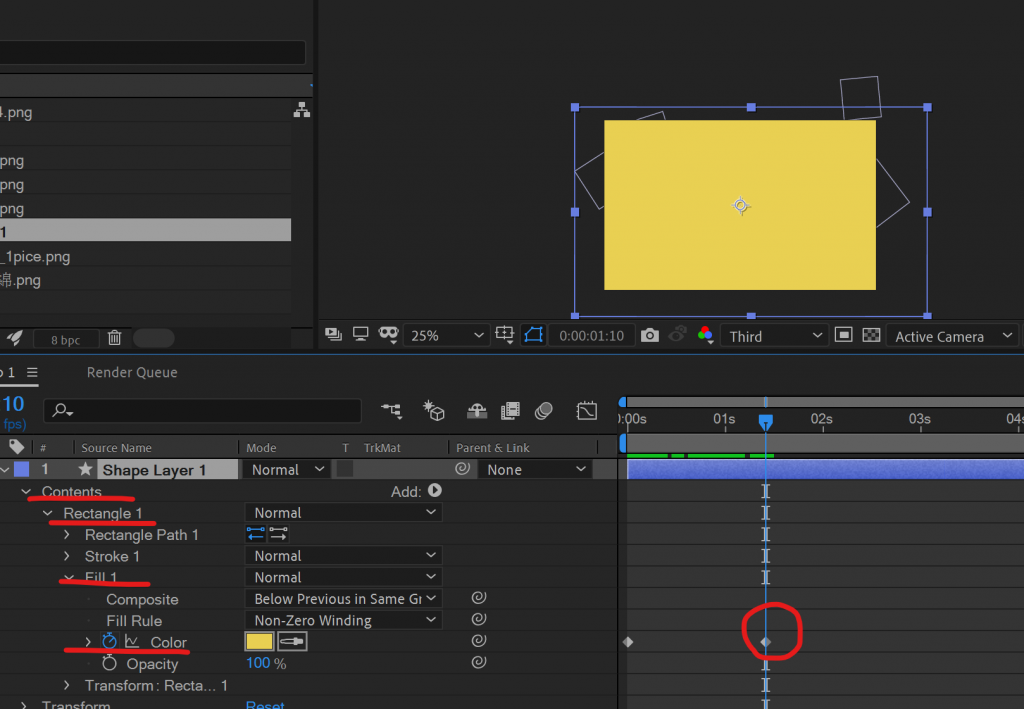
Task: Click the show channel RGB color icon
Action: click(705, 336)
